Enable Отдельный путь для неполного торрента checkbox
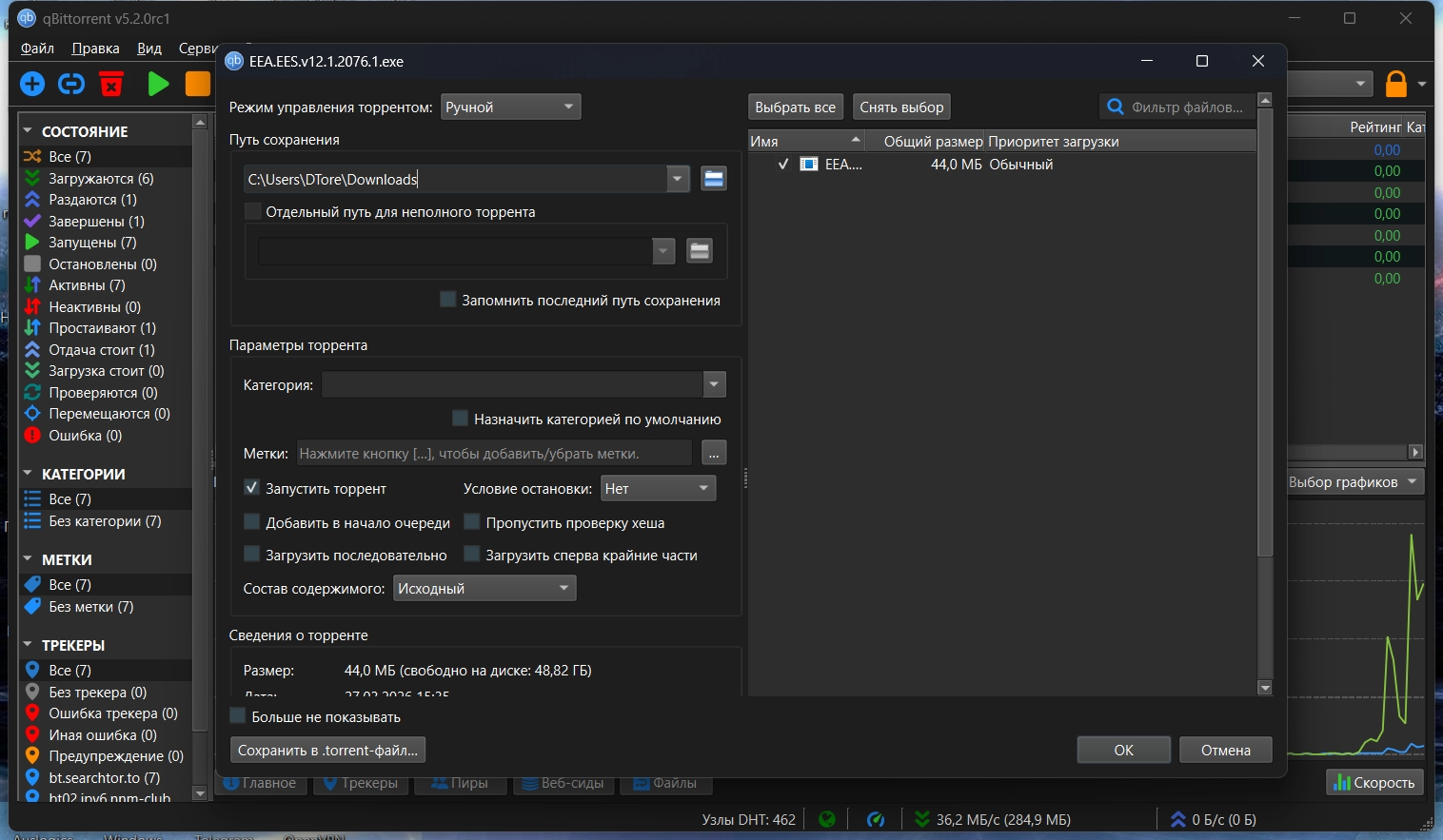The width and height of the screenshot is (1443, 840). (x=253, y=211)
